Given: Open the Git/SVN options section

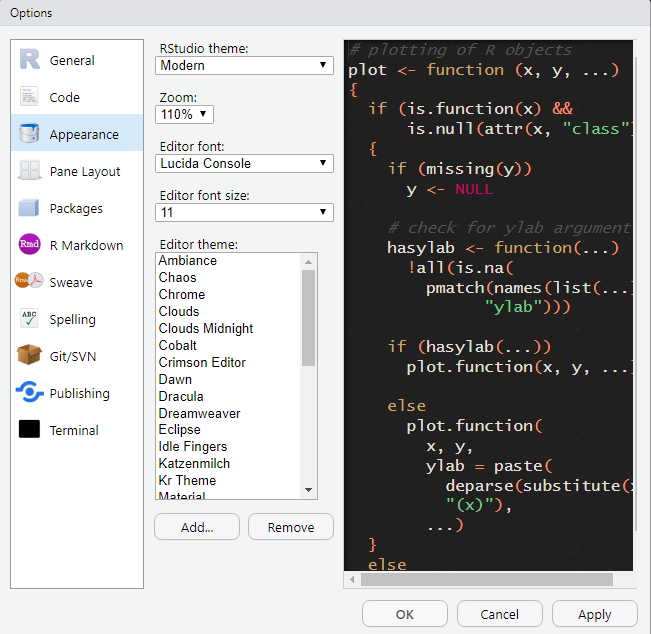Looking at the screenshot, I should click(77, 355).
